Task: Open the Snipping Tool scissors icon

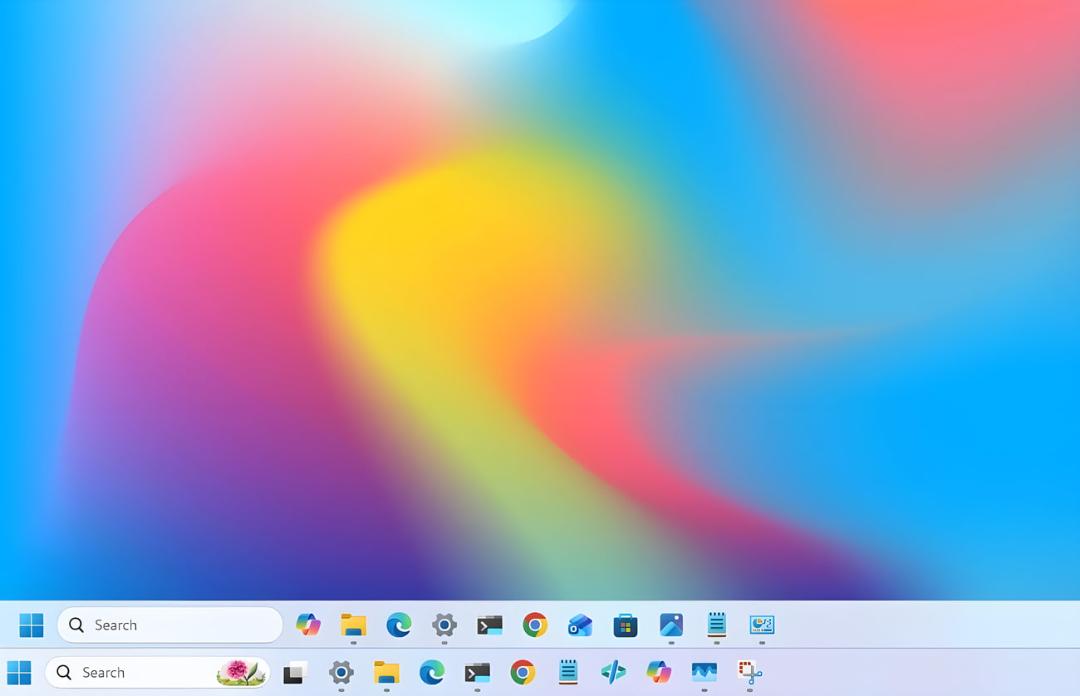Action: click(x=749, y=672)
